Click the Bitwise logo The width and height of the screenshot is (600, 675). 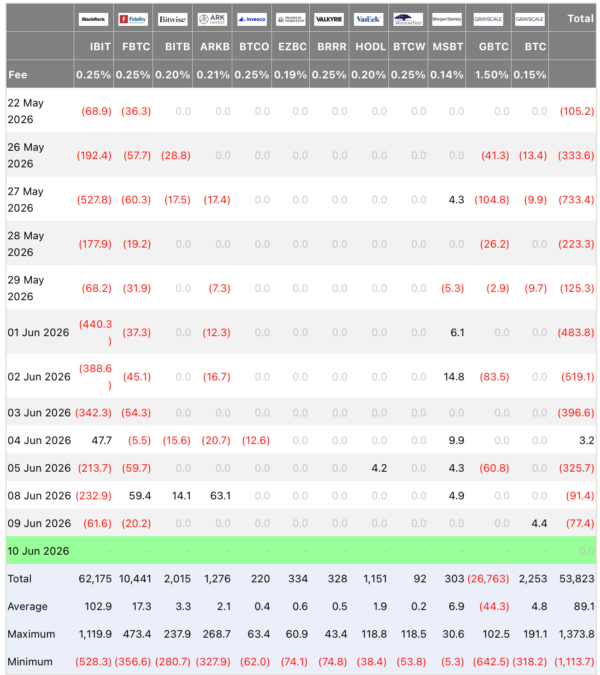pos(173,19)
